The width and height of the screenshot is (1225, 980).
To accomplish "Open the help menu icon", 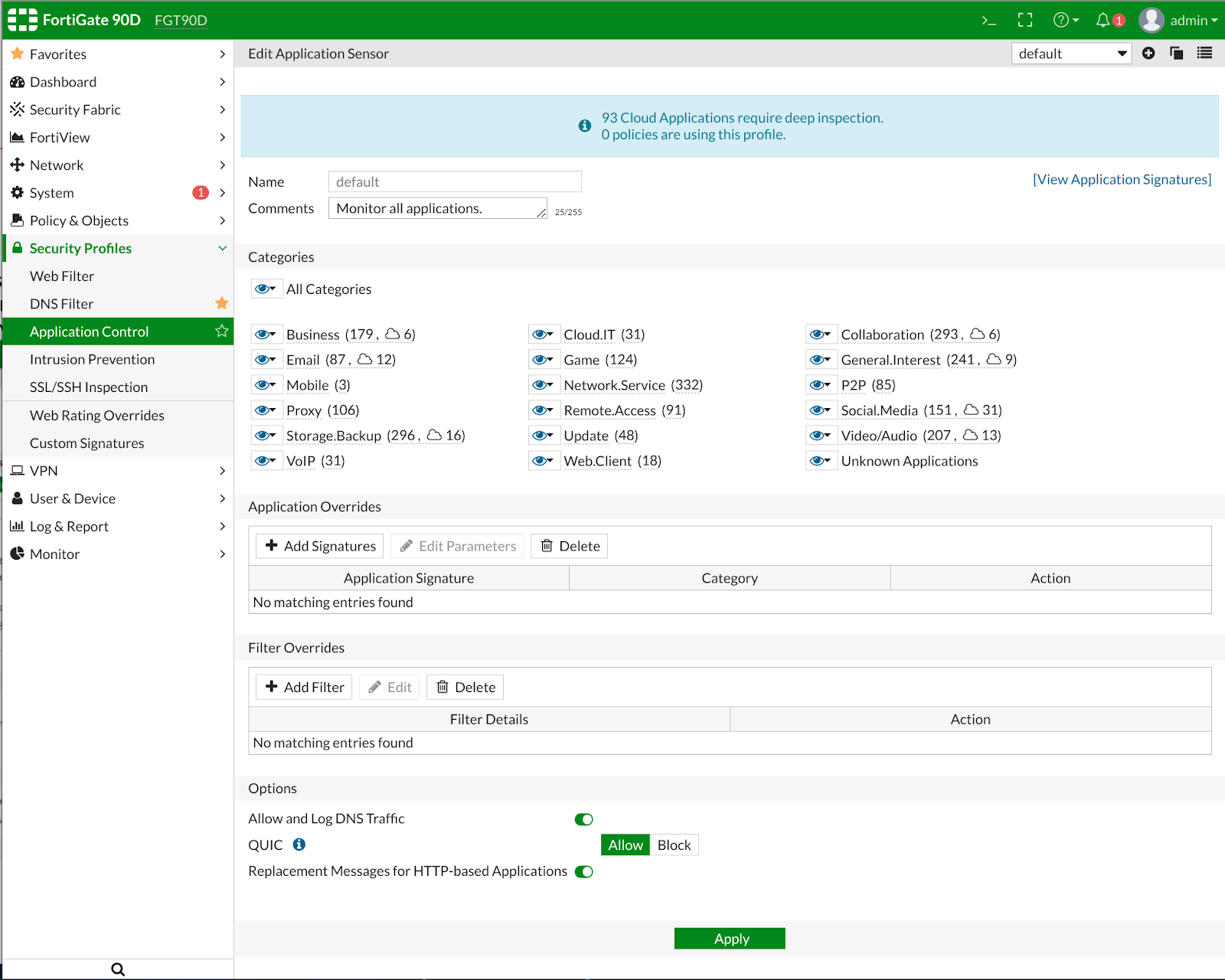I will click(1066, 21).
